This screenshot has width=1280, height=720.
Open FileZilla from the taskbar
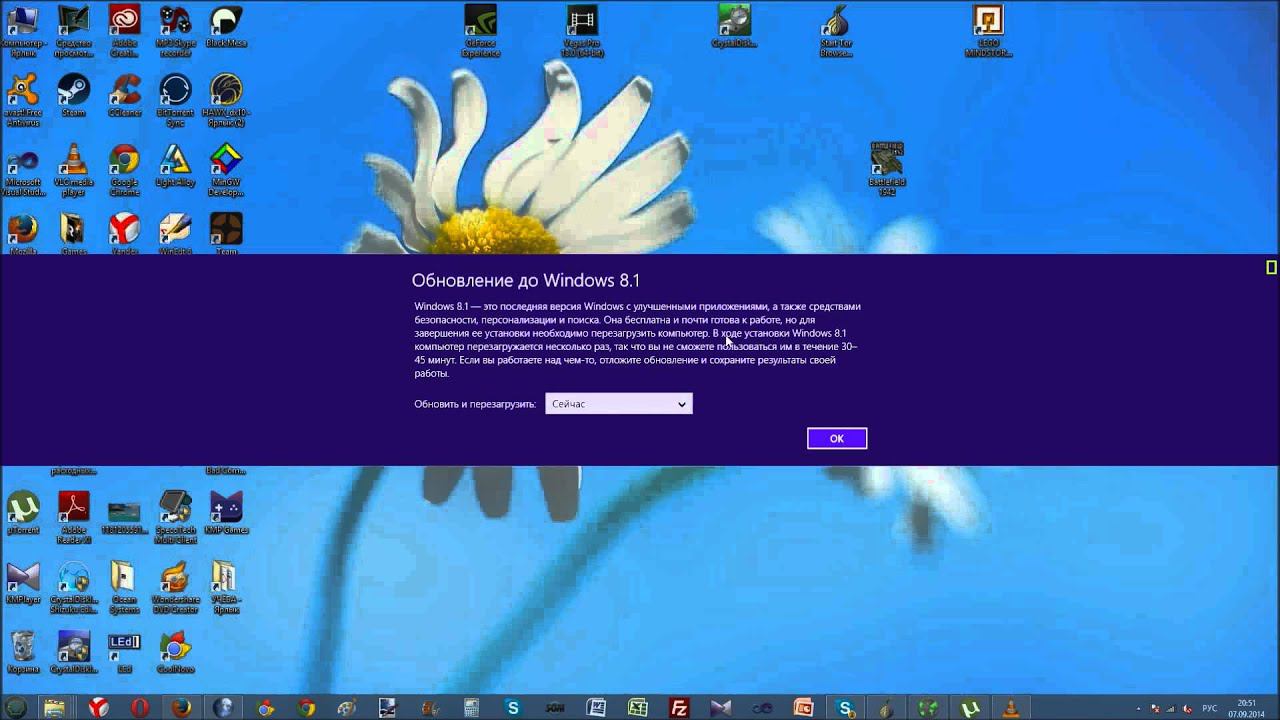point(679,708)
